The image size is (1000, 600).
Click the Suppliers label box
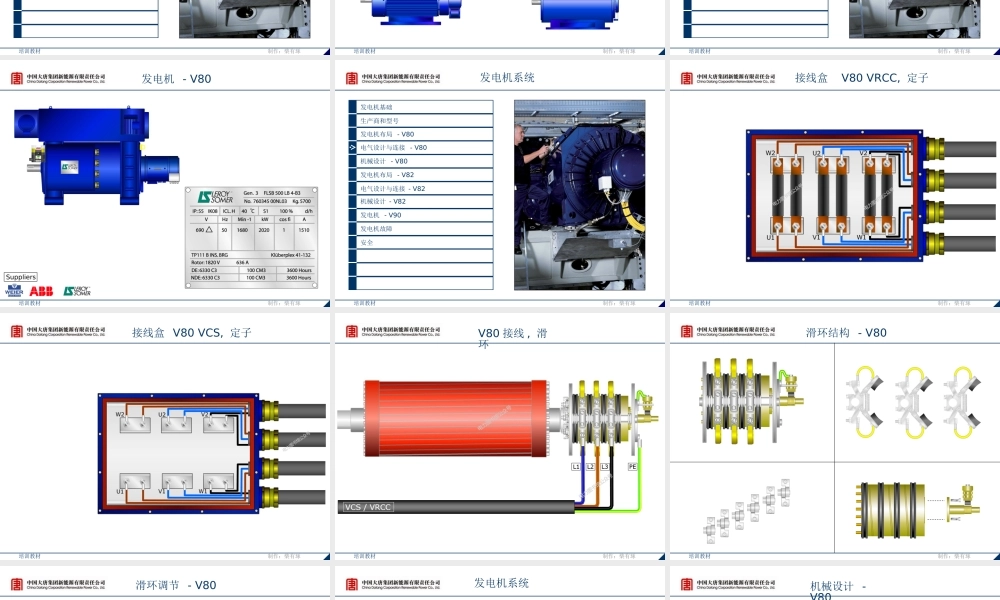pos(20,277)
